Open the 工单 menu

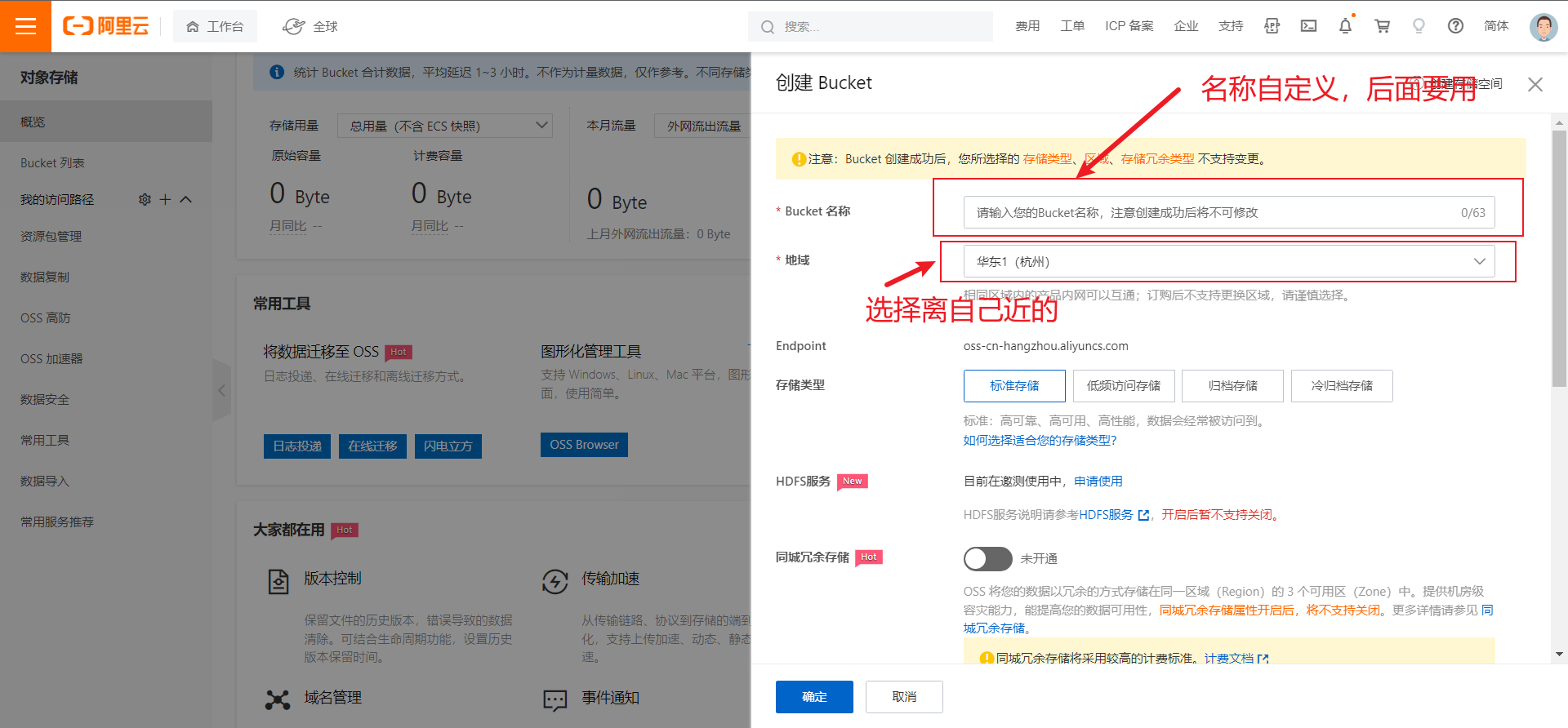tap(1072, 26)
